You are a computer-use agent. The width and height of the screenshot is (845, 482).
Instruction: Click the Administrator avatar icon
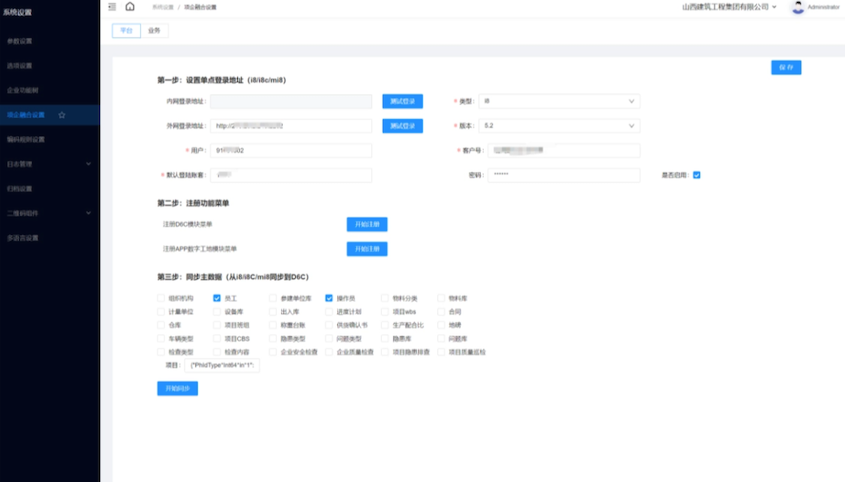[797, 7]
